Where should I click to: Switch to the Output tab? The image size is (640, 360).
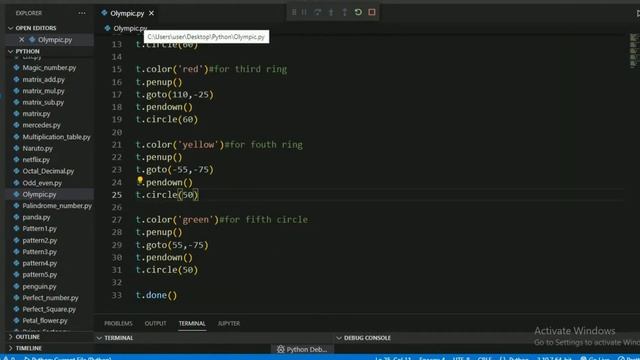click(156, 323)
